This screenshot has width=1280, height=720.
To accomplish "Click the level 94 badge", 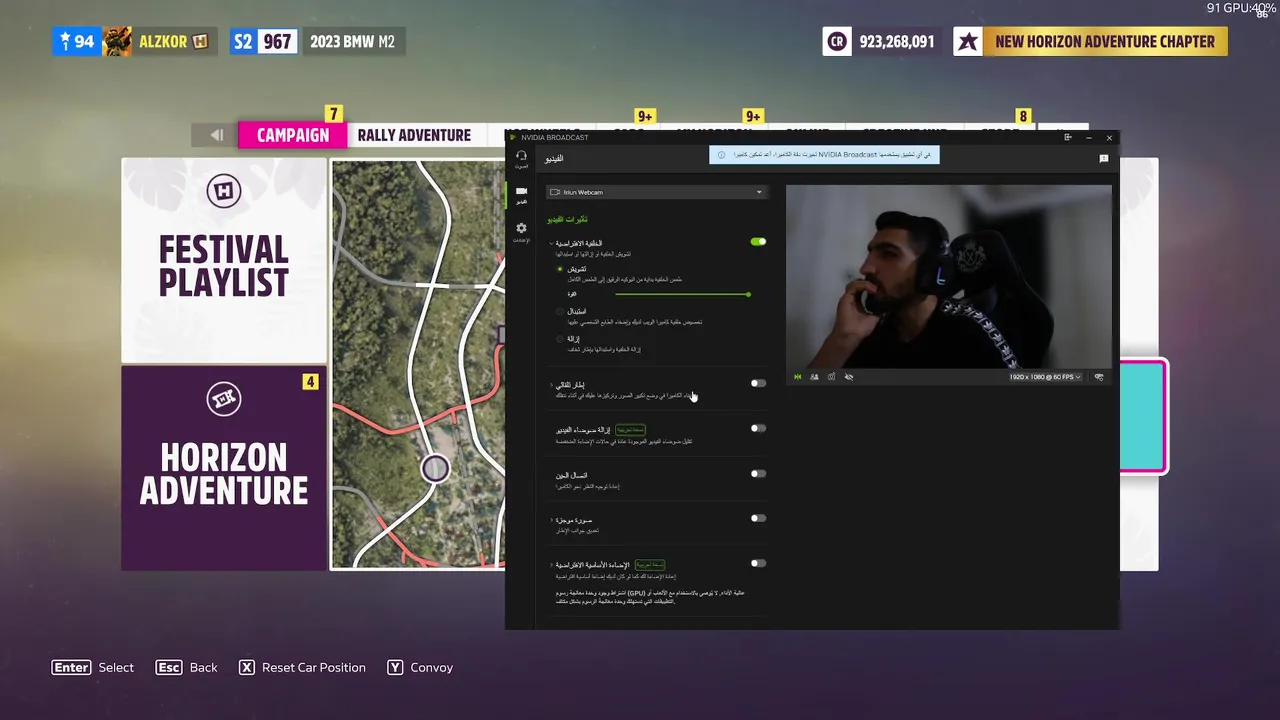I will [x=77, y=42].
